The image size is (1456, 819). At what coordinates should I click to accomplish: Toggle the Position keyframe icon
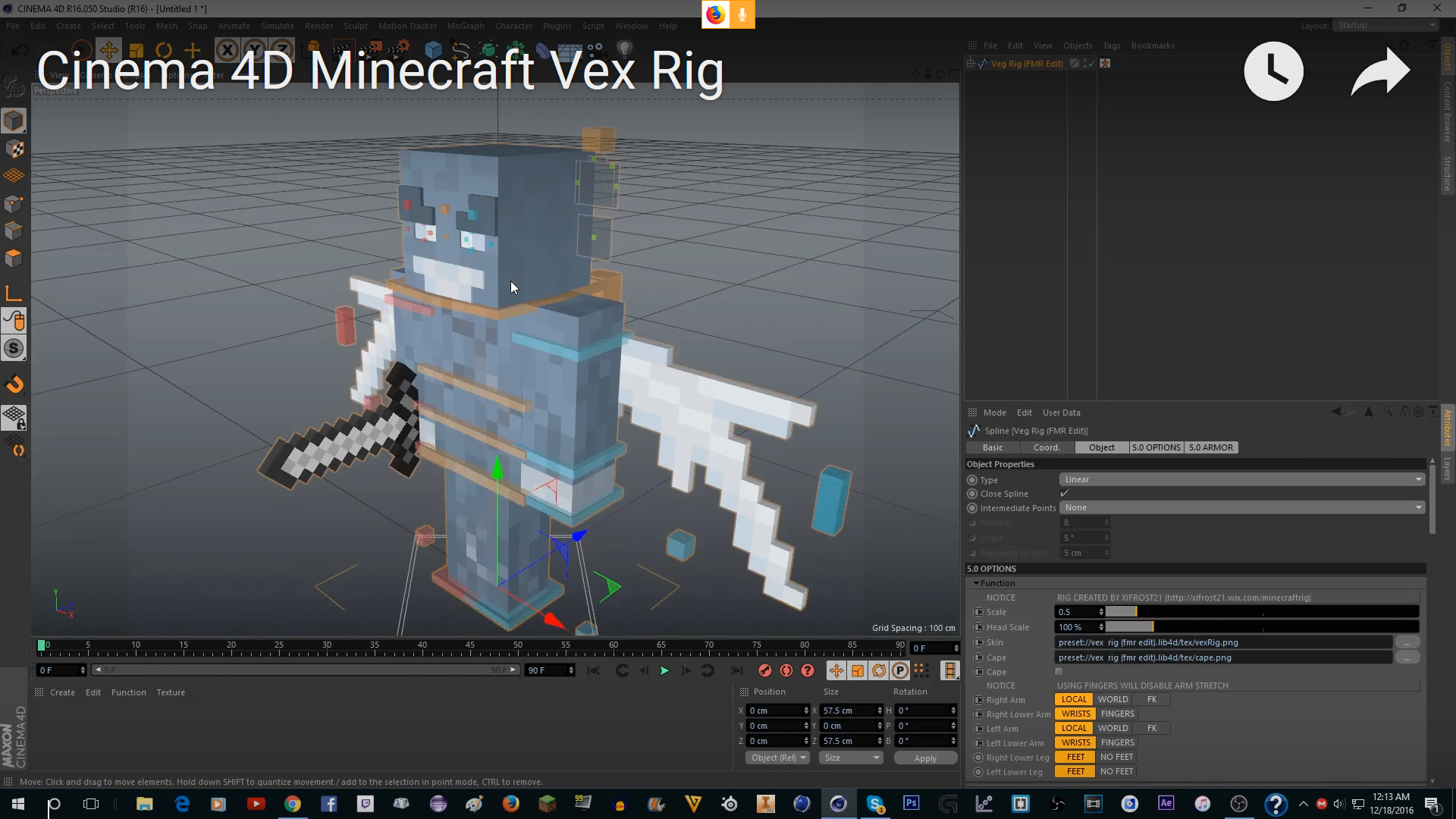(x=836, y=670)
